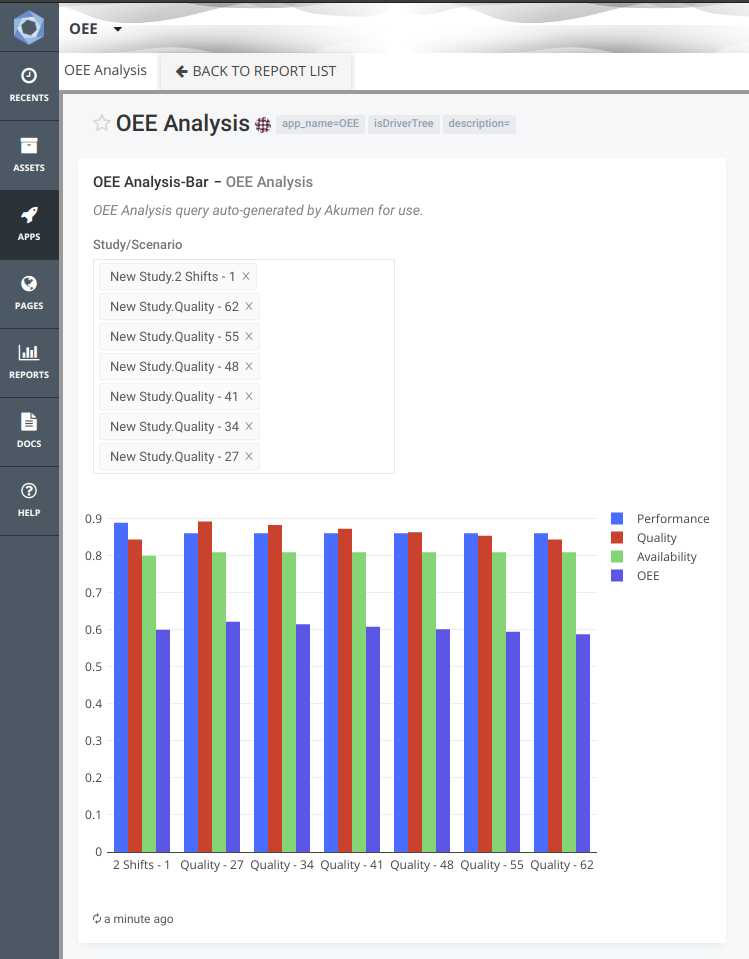Open Recents from the sidebar
Screen dimensions: 749x959
click(29, 85)
